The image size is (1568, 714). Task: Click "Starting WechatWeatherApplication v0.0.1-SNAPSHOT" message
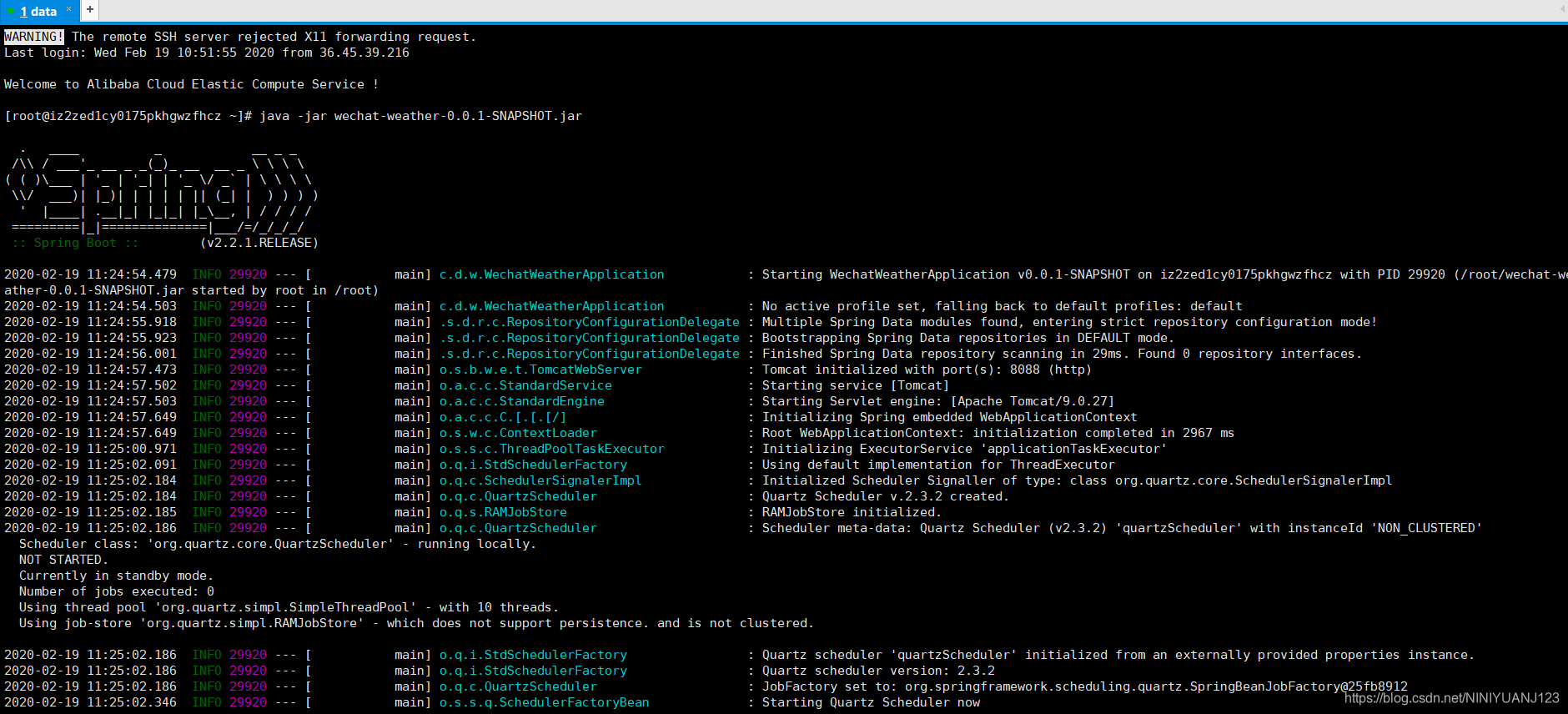tap(946, 274)
